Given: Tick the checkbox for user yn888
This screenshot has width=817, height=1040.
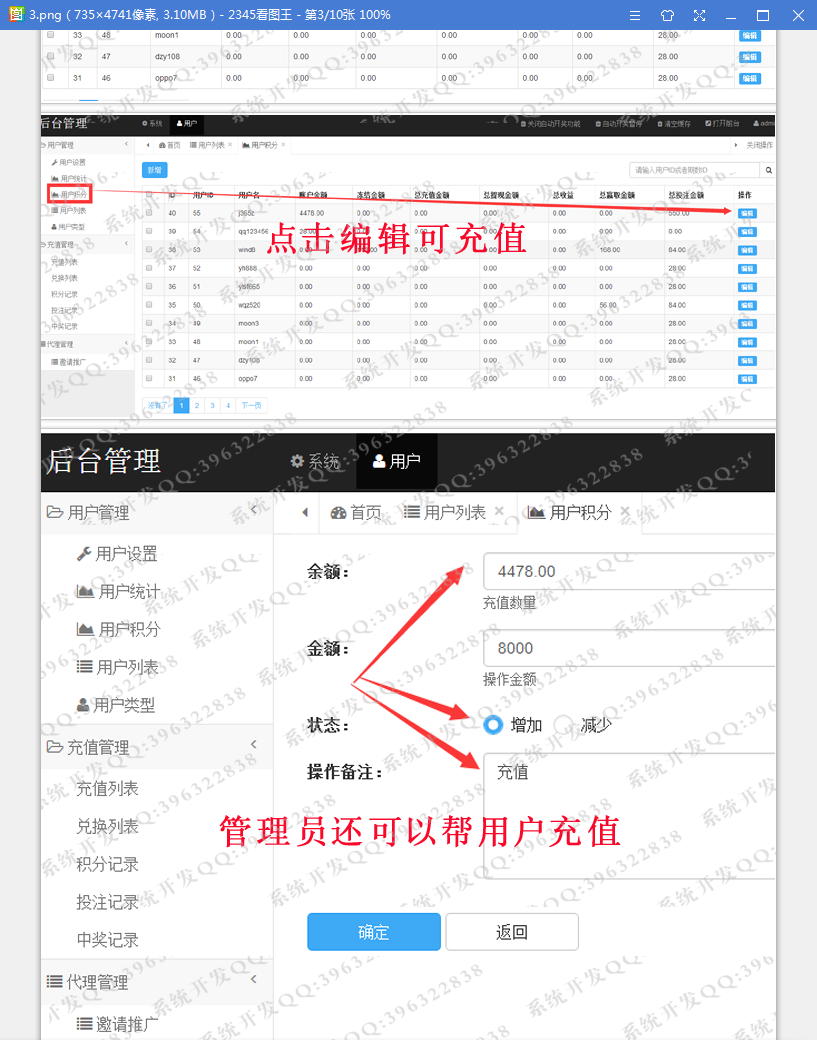Looking at the screenshot, I should pos(149,268).
